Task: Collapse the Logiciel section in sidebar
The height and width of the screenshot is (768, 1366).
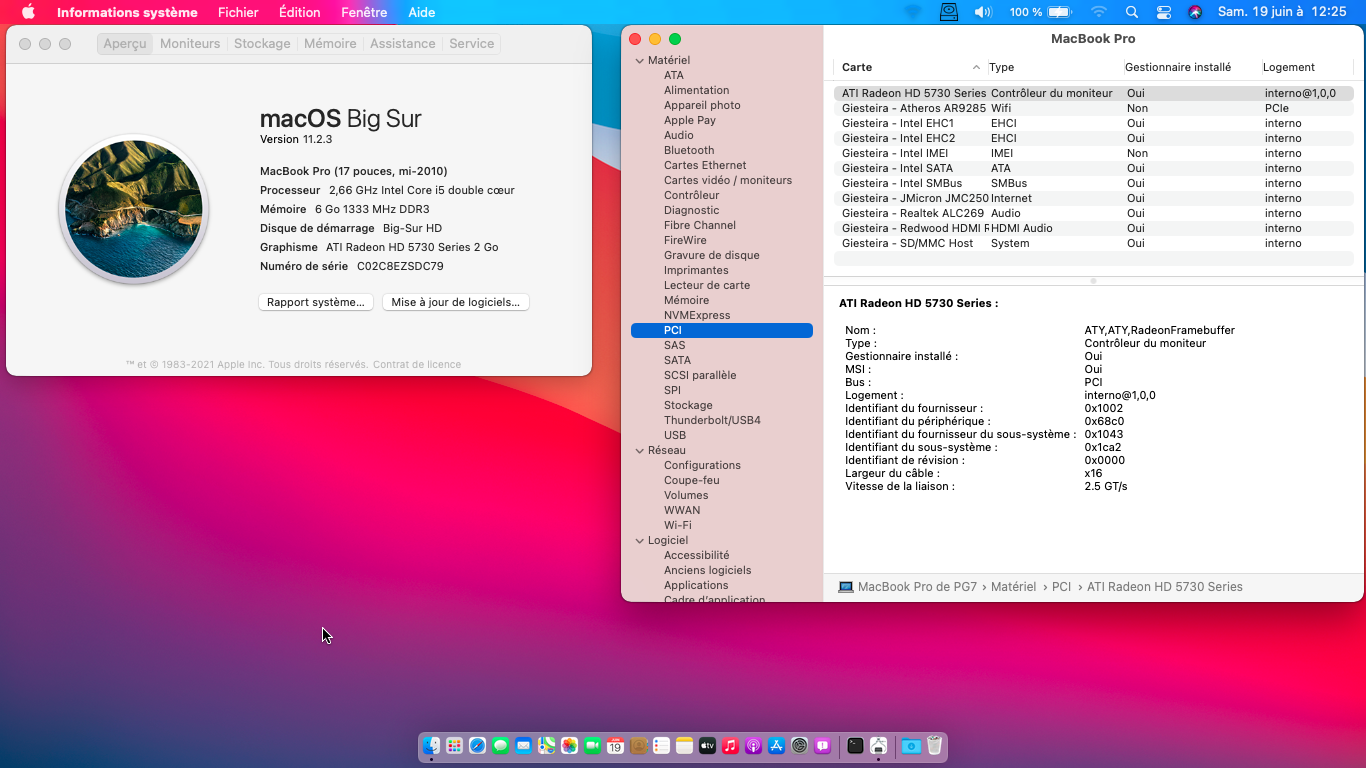Action: tap(640, 541)
